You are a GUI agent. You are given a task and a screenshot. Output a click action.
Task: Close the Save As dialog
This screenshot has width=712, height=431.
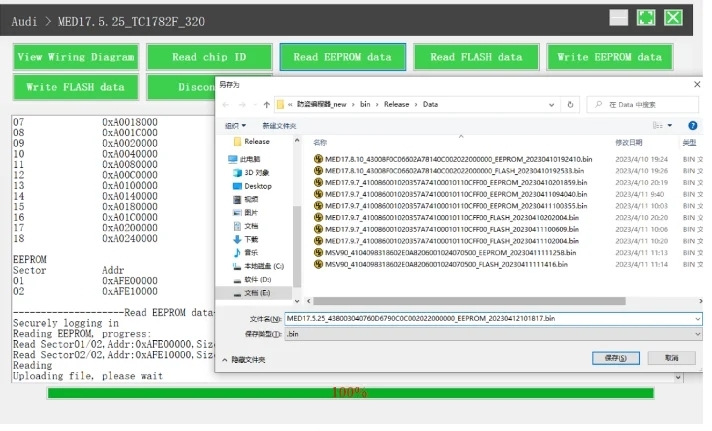pyautogui.click(x=697, y=84)
